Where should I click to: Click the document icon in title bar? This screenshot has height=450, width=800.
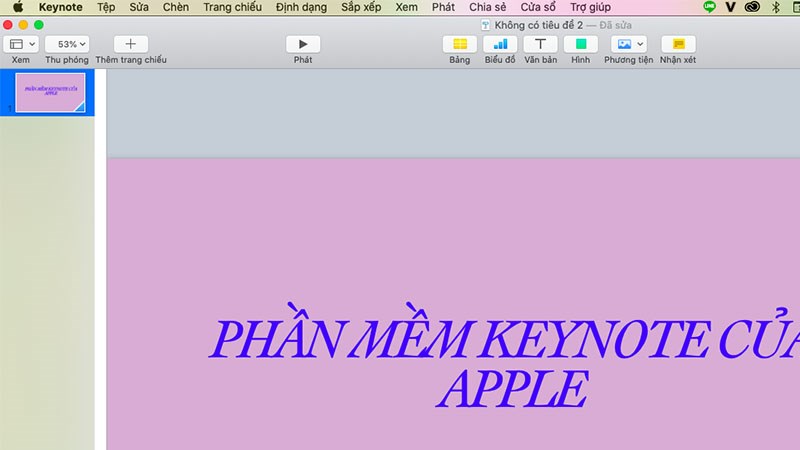tap(485, 25)
